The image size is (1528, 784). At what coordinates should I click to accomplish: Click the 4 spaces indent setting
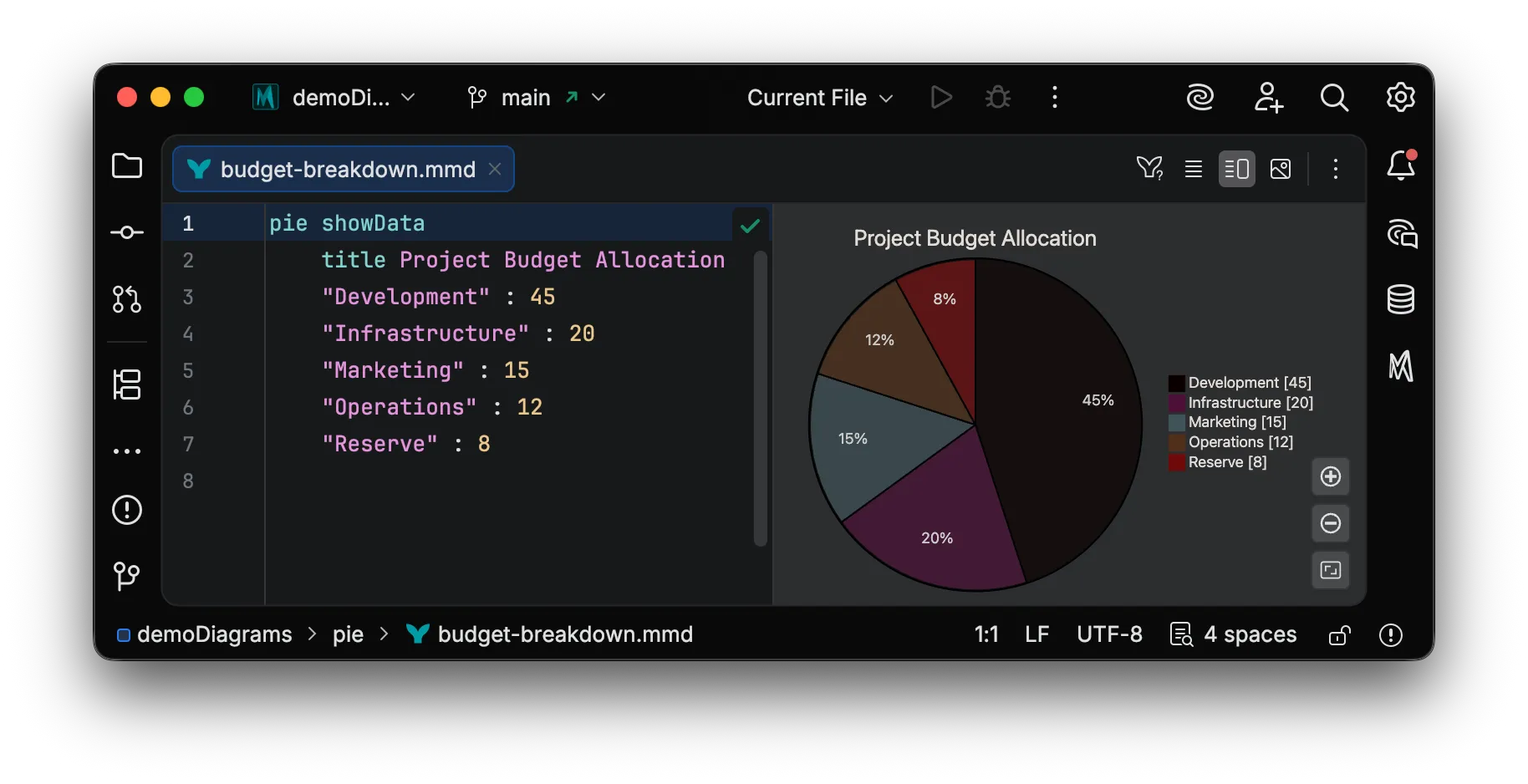pyautogui.click(x=1249, y=634)
